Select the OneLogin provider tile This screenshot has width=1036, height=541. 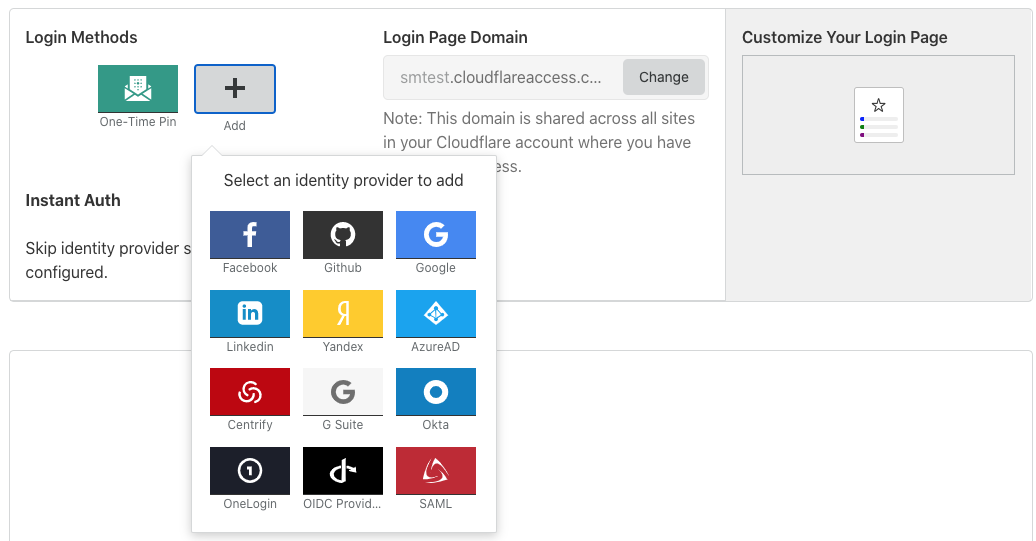pos(250,470)
